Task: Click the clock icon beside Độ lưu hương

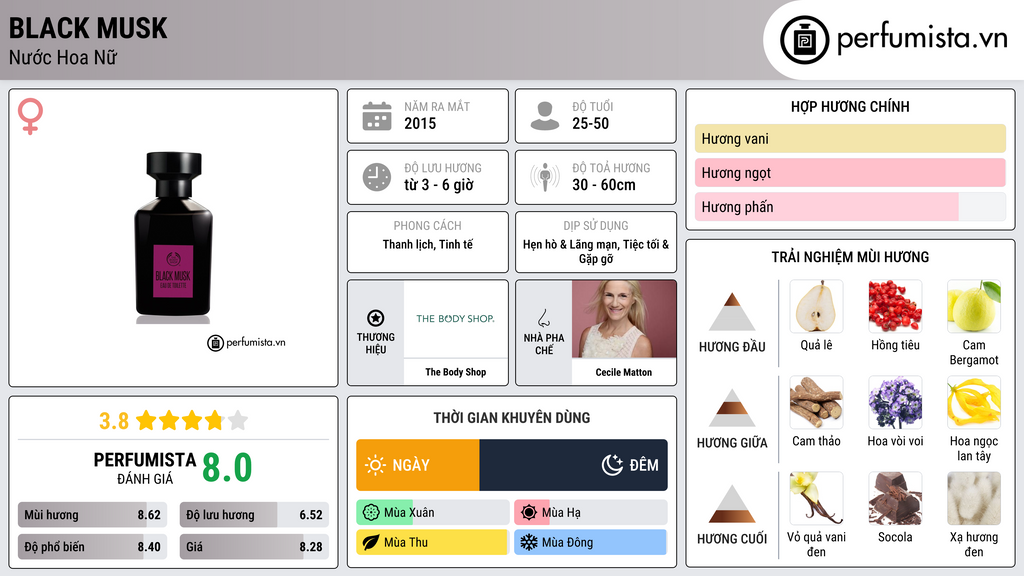Action: (x=377, y=177)
